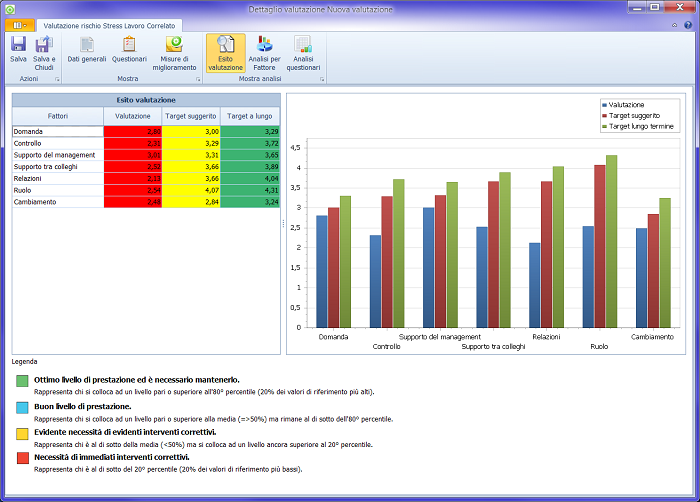The height and width of the screenshot is (502, 700).
Task: Click Salva e Chiudi in ribbon
Action: (x=43, y=49)
